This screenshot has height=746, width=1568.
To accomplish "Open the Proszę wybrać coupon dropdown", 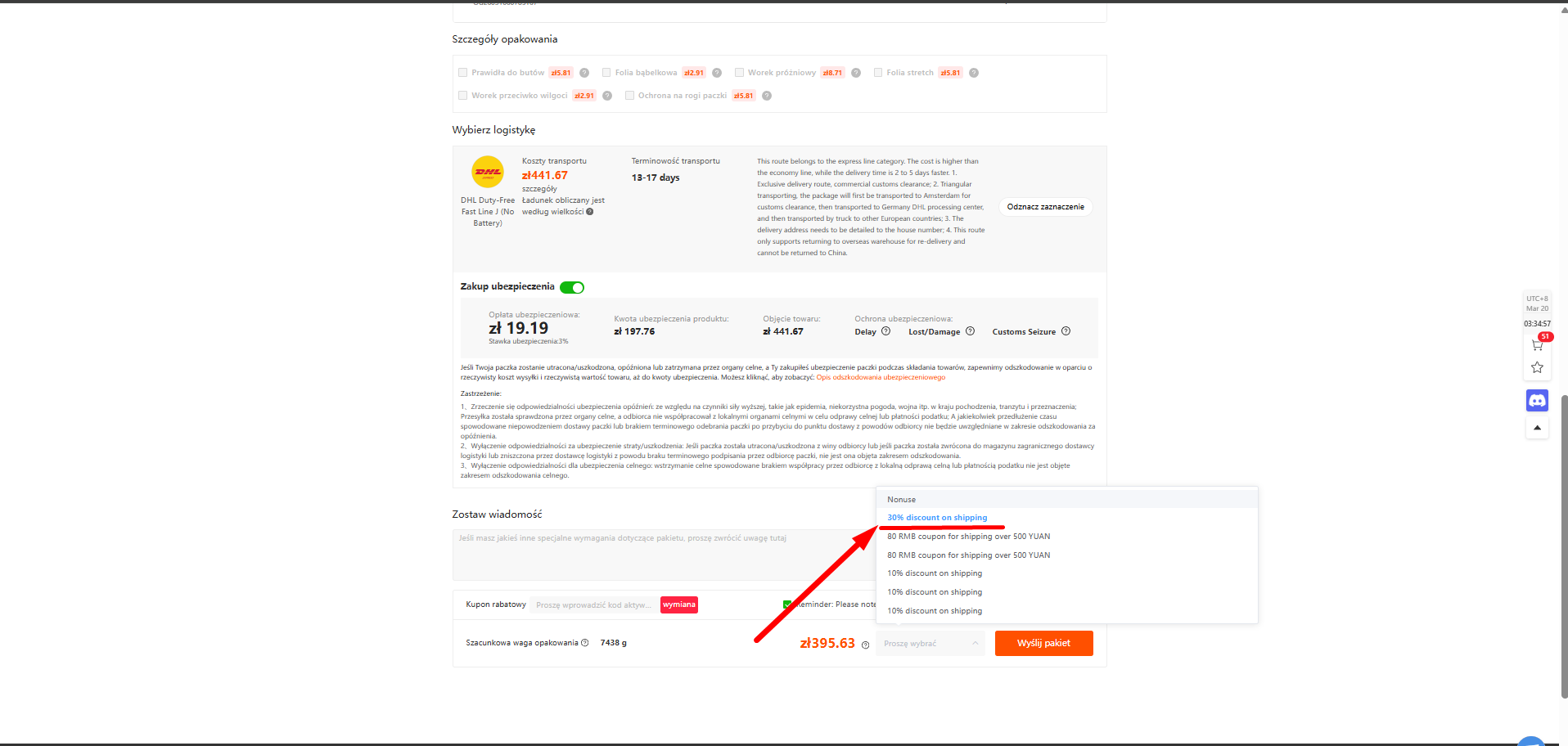I will 930,644.
